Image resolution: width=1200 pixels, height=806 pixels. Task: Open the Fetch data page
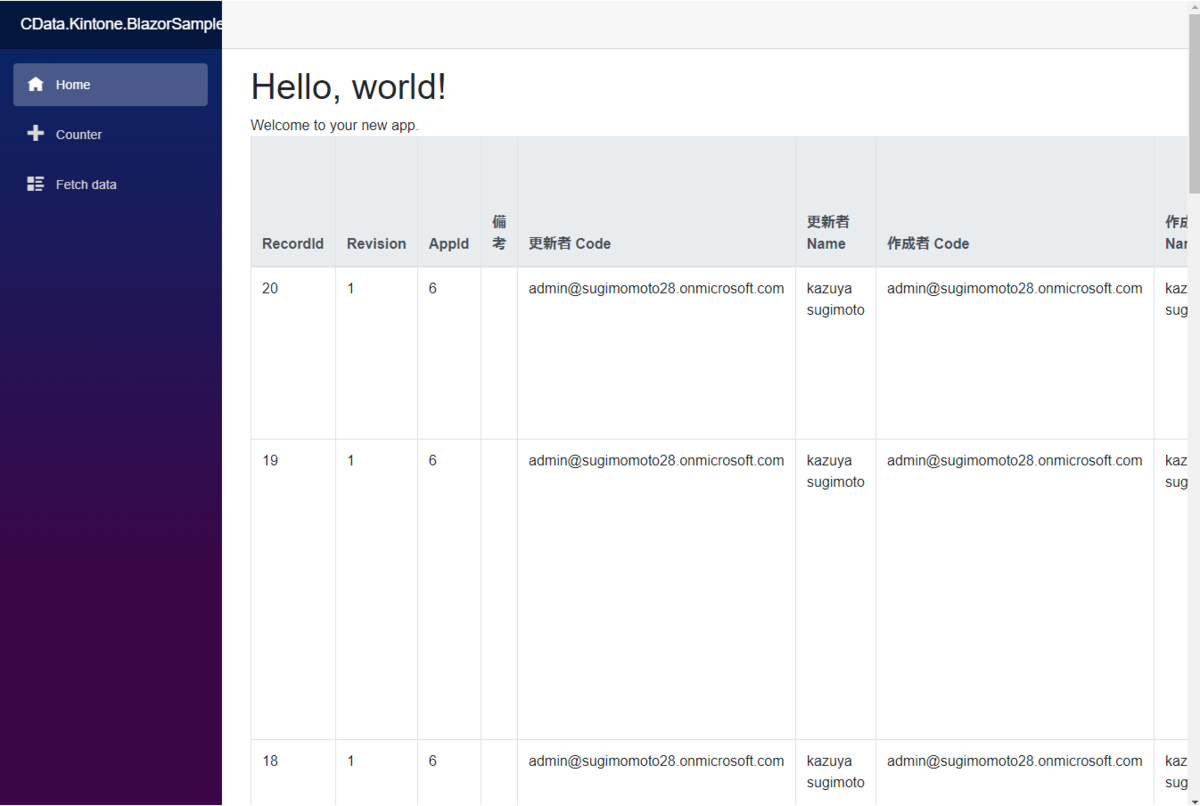(110, 184)
